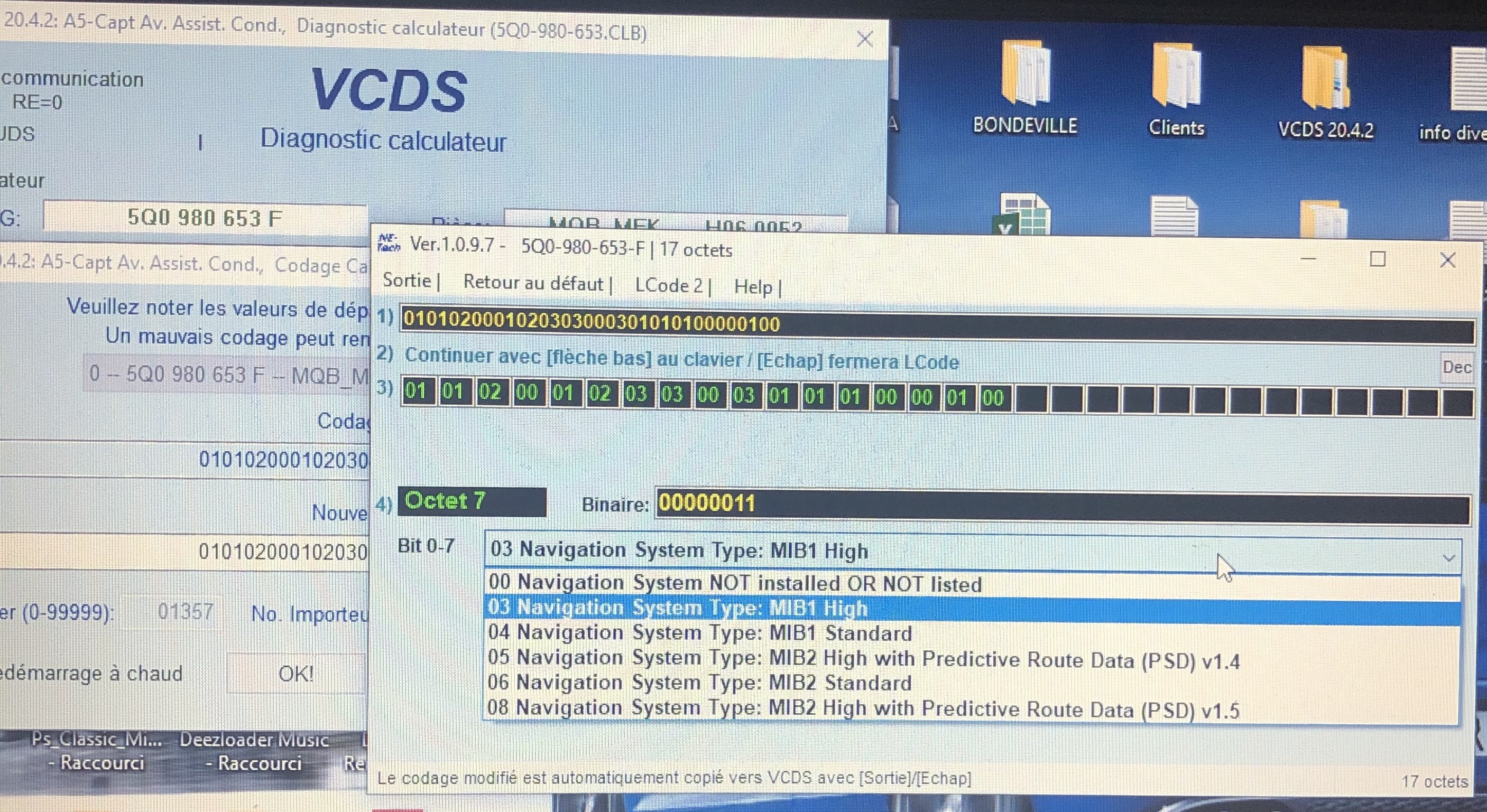Open the BONDEVILLE desktop folder

(1025, 87)
